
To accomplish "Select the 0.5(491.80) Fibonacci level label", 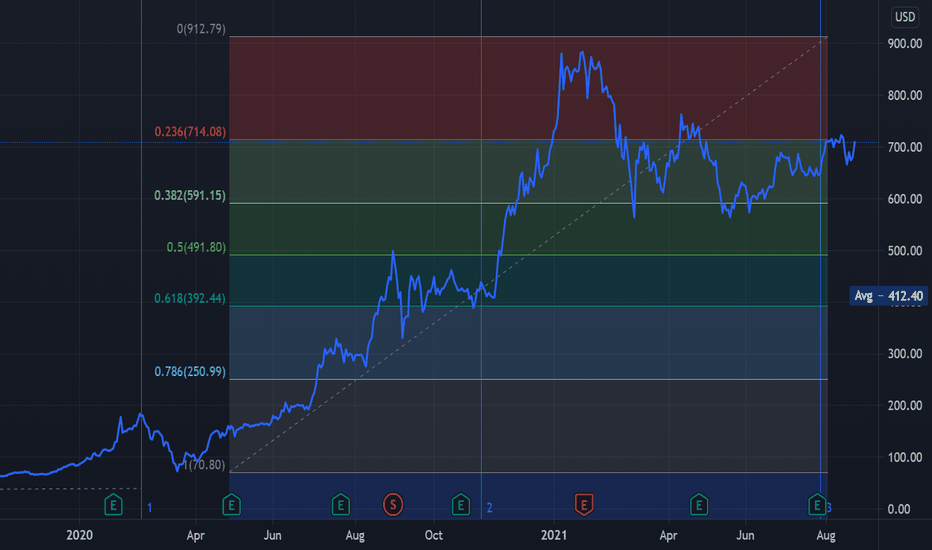I will coord(196,247).
